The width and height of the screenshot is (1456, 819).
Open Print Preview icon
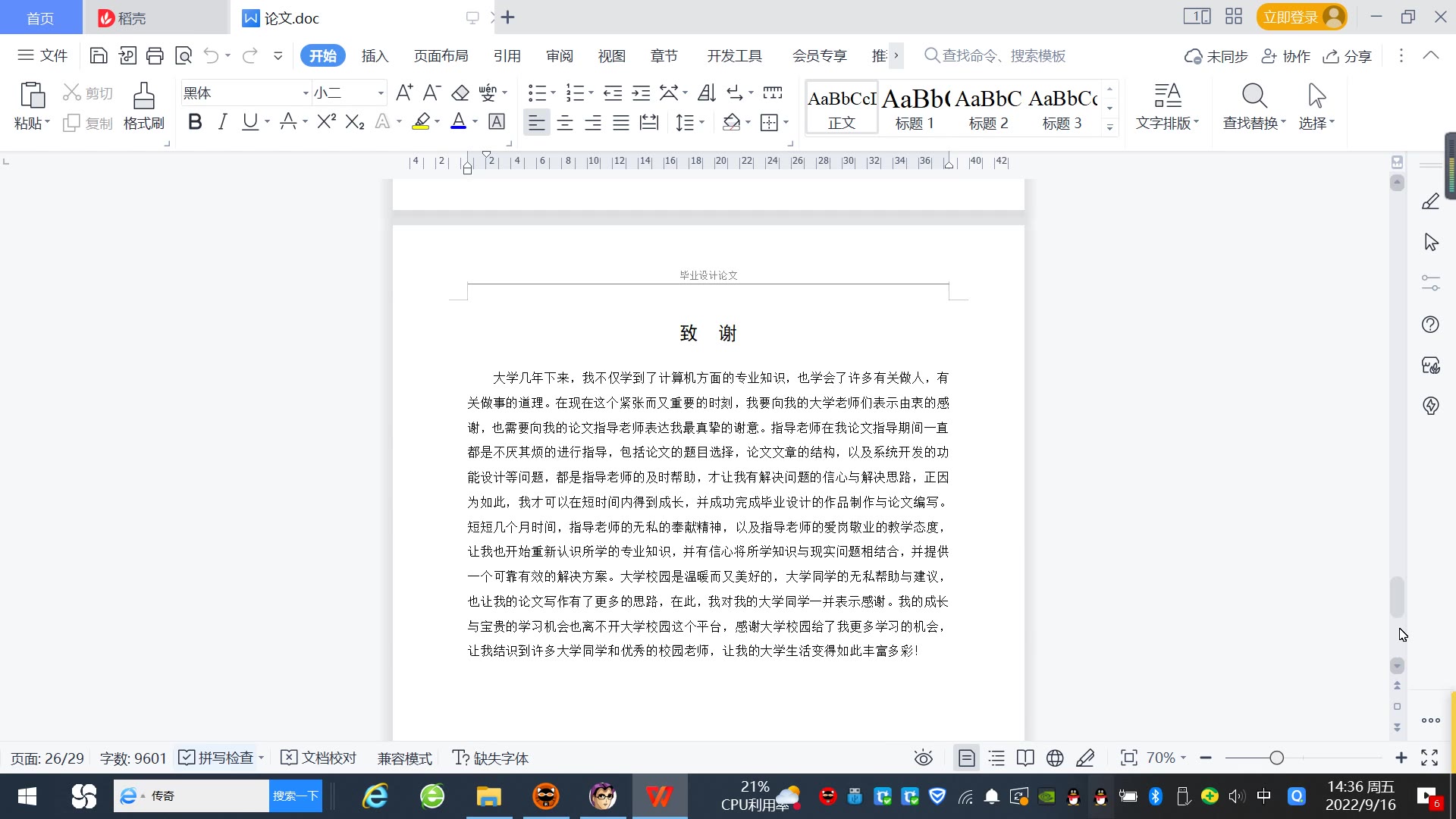point(184,55)
